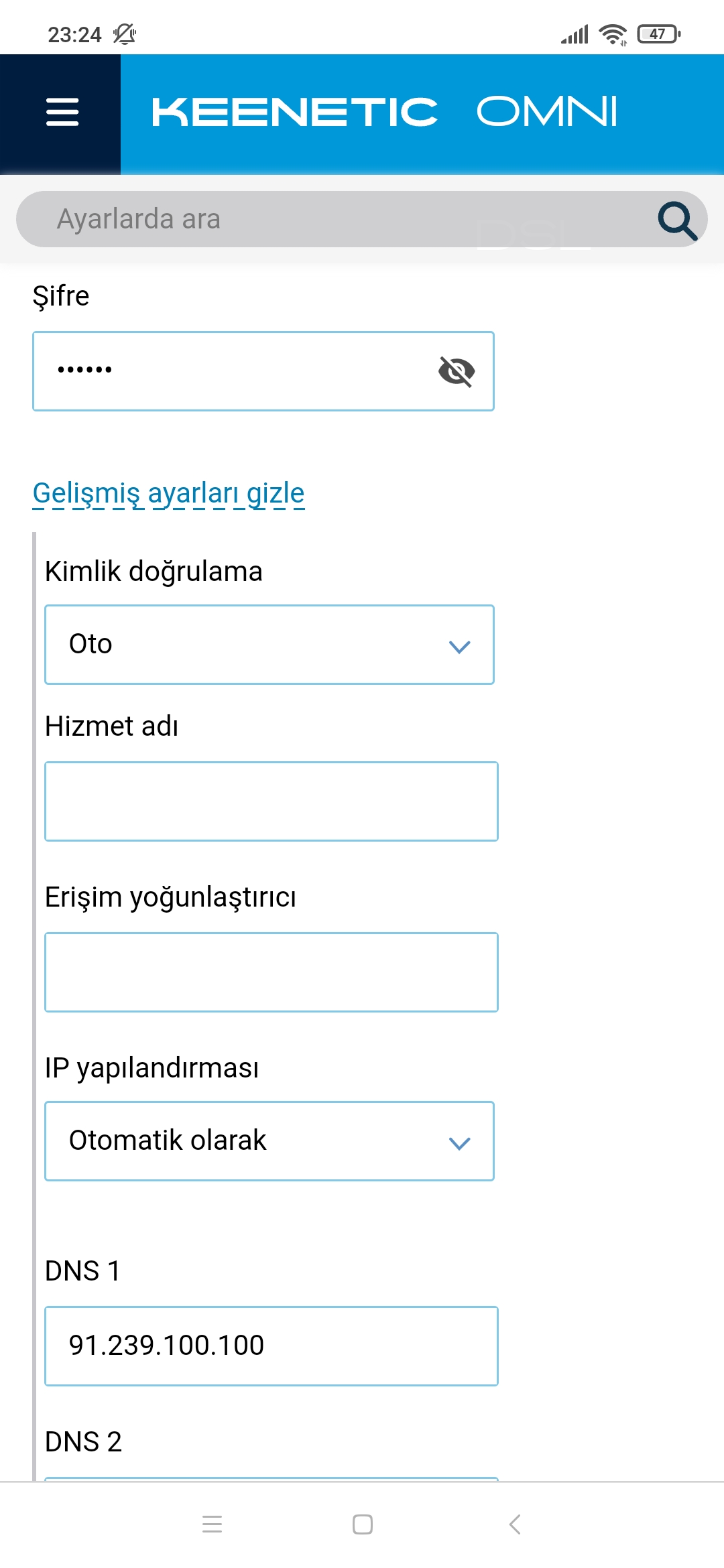Expand the IP yapılandırması dropdown
724x1568 pixels.
coord(269,1141)
